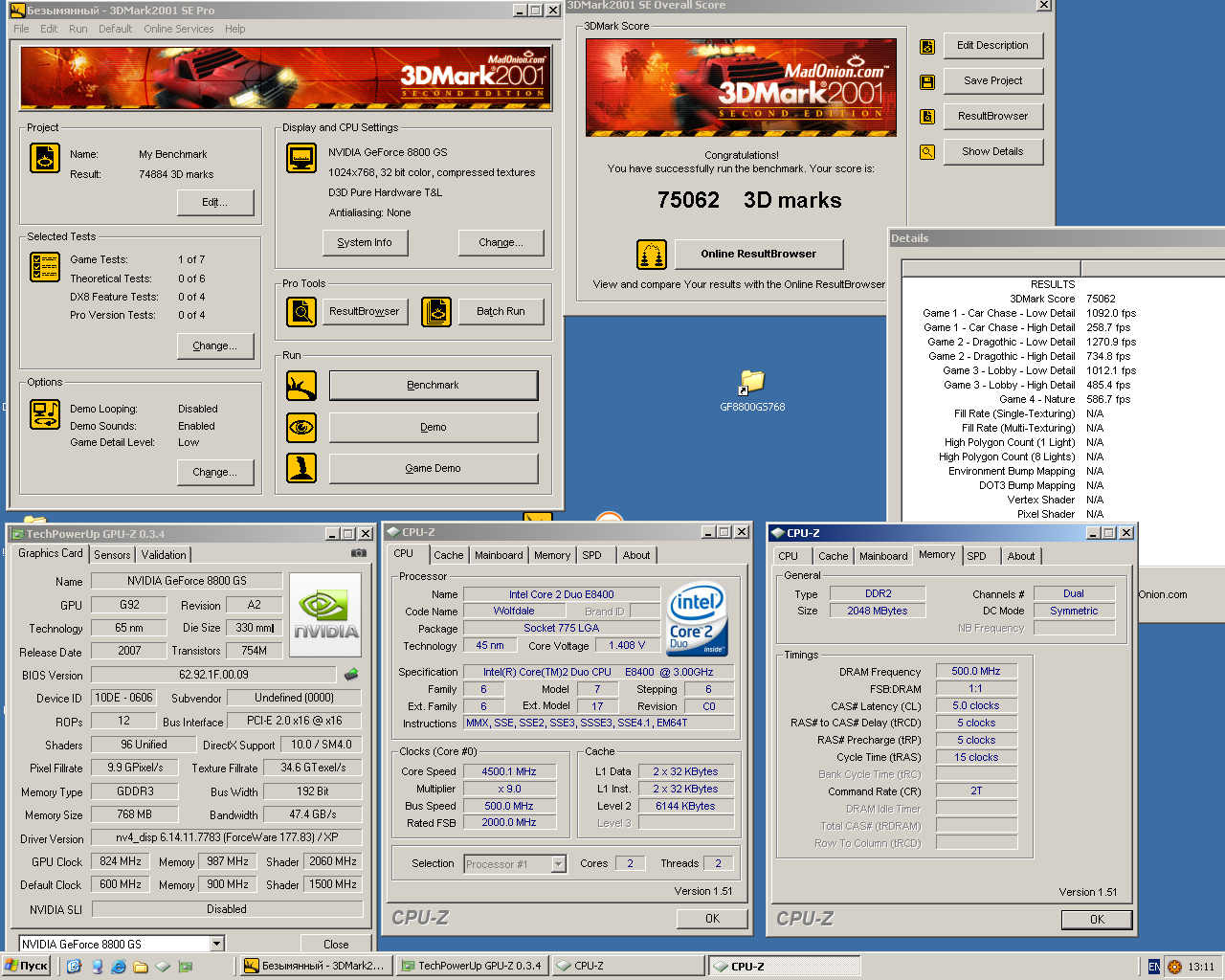
Task: Switch to the Validation tab in GPU-Z
Action: click(164, 555)
